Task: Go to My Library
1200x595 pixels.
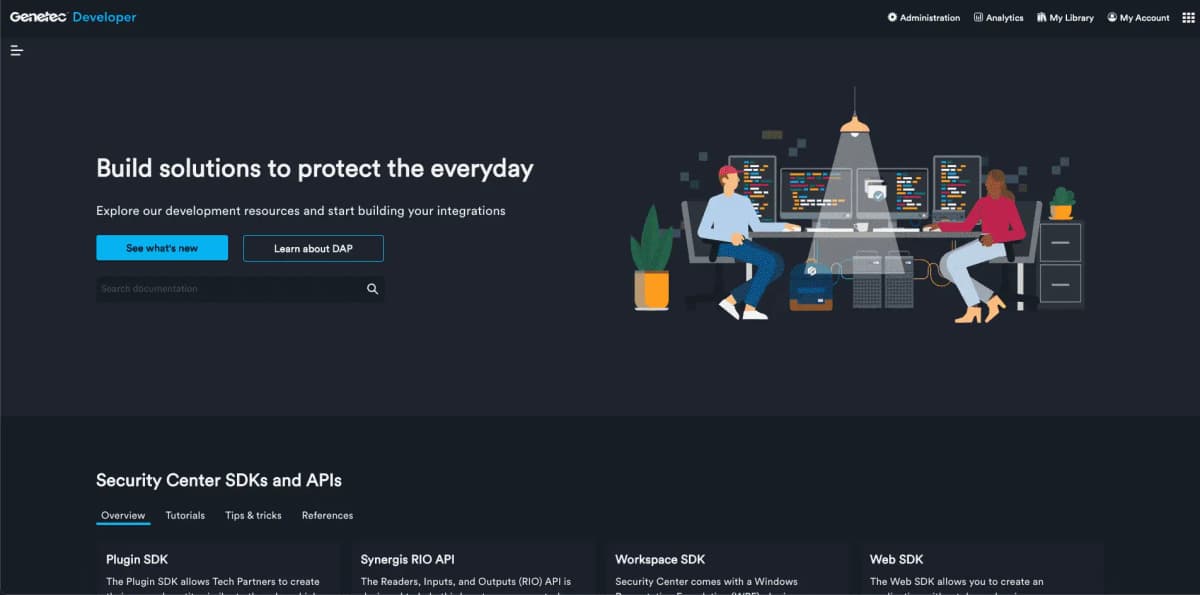Action: tap(1065, 18)
